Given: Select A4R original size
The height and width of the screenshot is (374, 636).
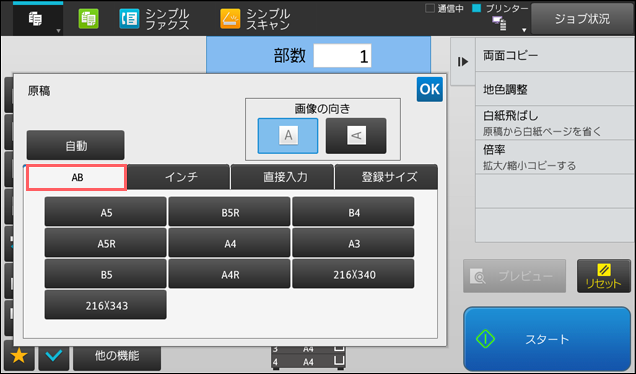Looking at the screenshot, I should coord(230,274).
